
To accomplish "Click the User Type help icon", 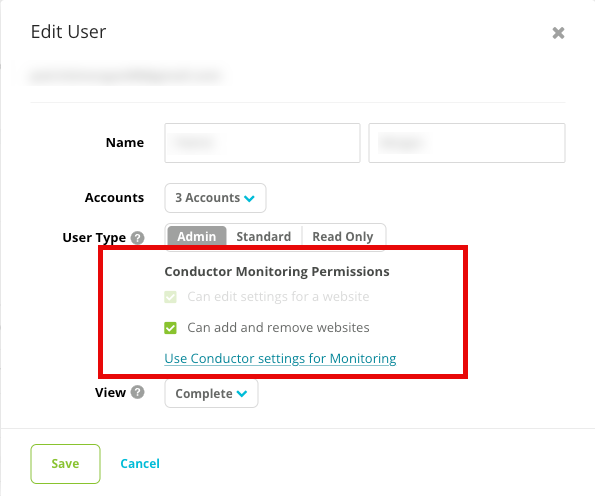I will click(x=137, y=238).
